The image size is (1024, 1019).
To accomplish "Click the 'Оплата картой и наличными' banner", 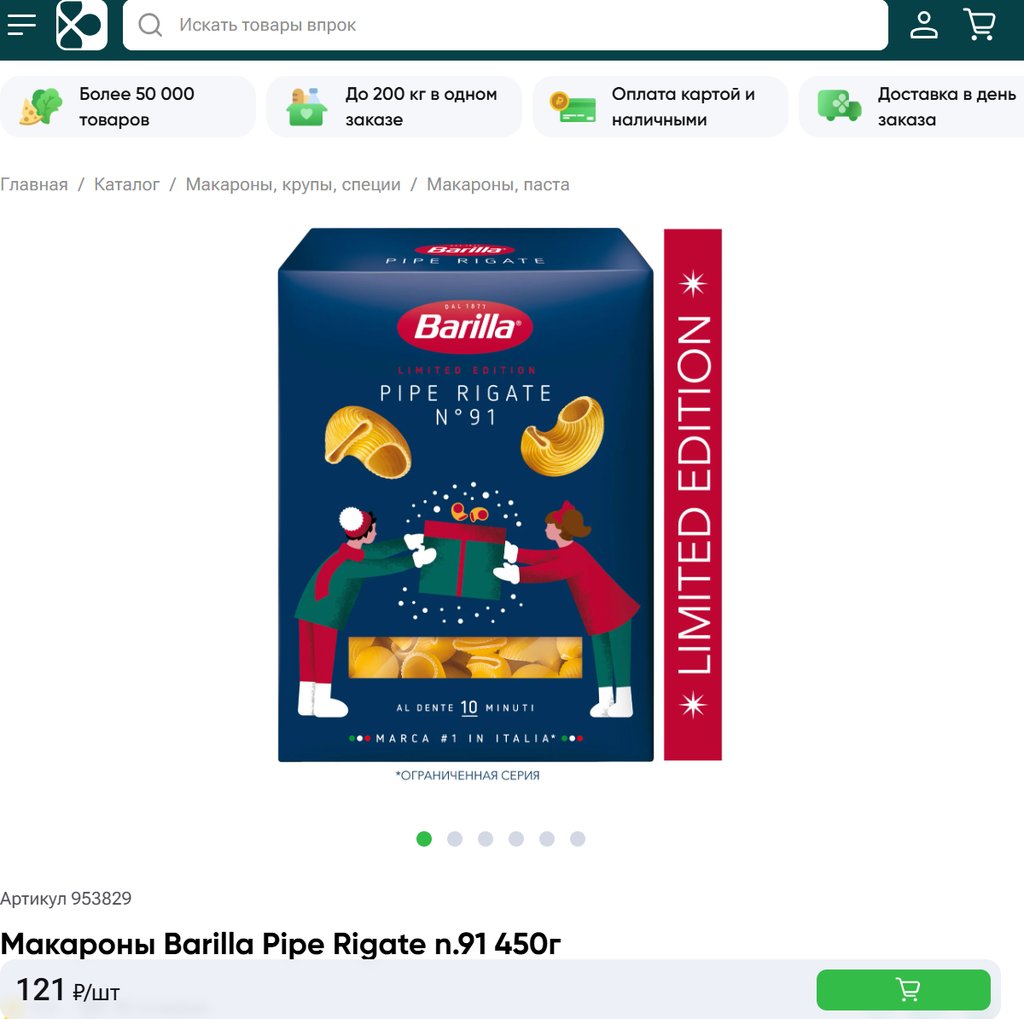I will coord(660,106).
